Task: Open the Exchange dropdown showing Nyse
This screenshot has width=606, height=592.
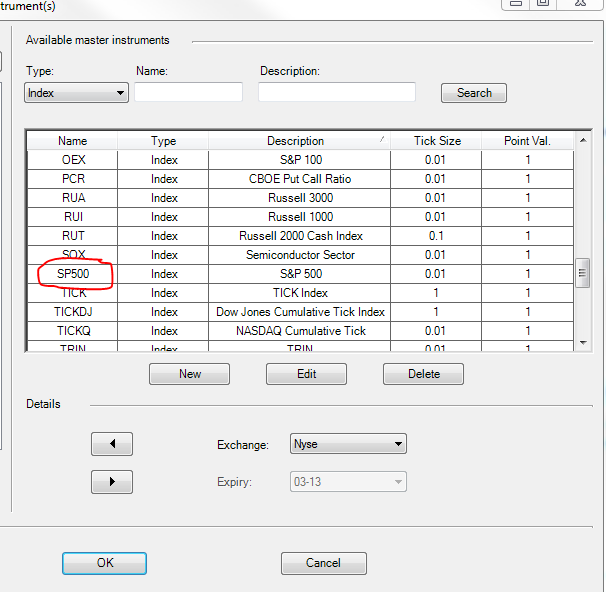Action: [x=348, y=444]
